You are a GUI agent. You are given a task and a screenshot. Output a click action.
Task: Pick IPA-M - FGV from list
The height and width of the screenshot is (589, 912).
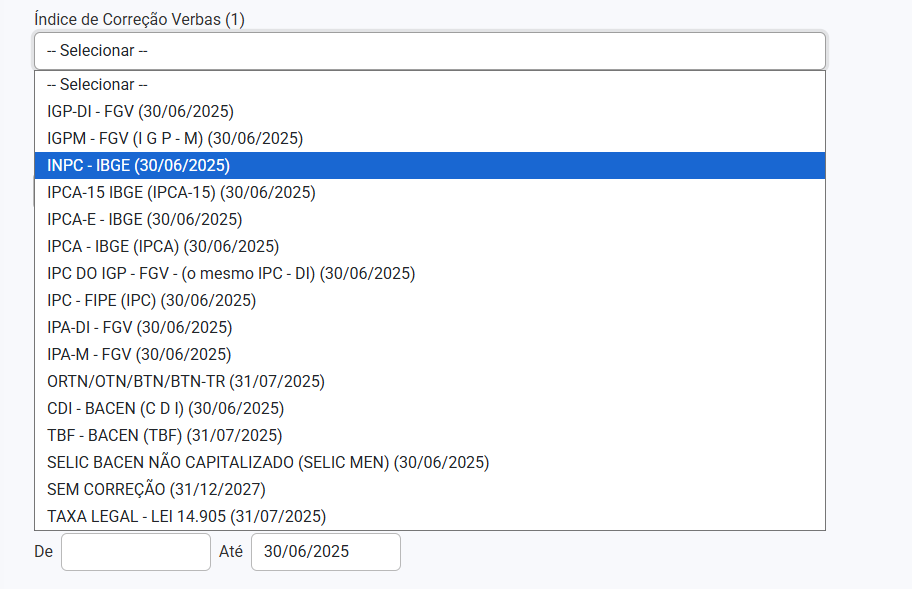139,354
